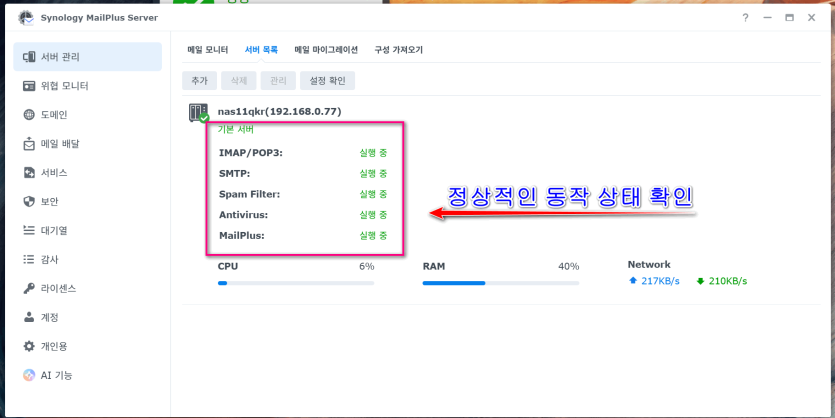
Task: Click the 개인용 gear icon
Action: (x=29, y=346)
